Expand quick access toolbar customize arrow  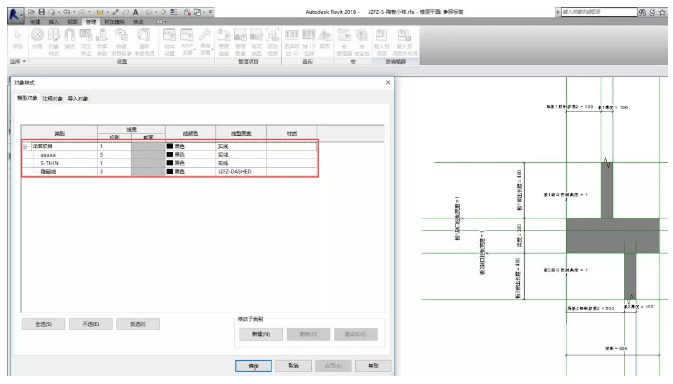(x=210, y=12)
